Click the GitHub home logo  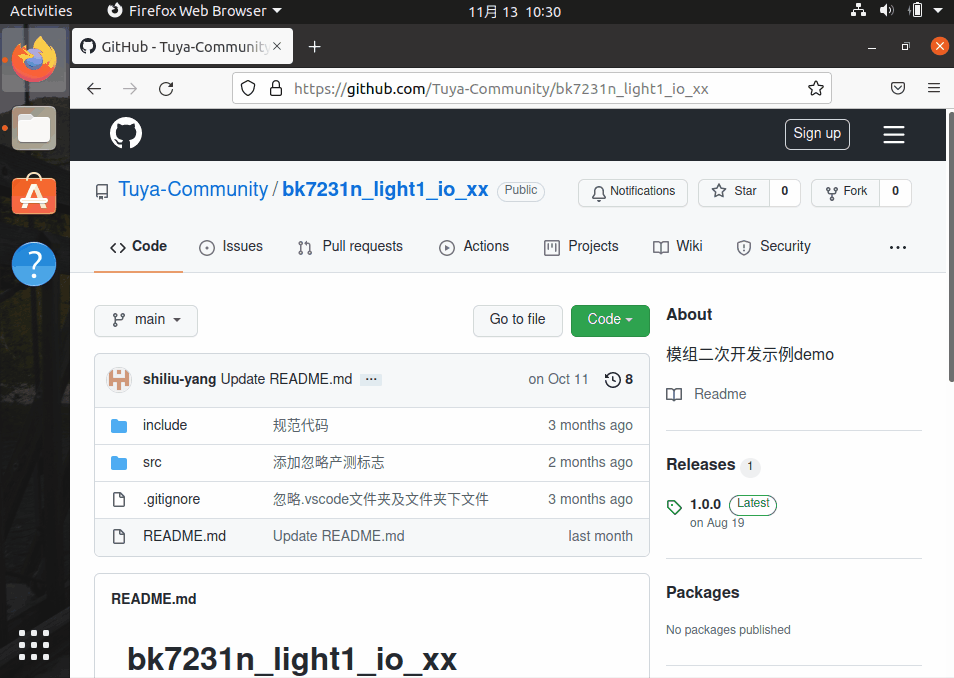tap(126, 133)
